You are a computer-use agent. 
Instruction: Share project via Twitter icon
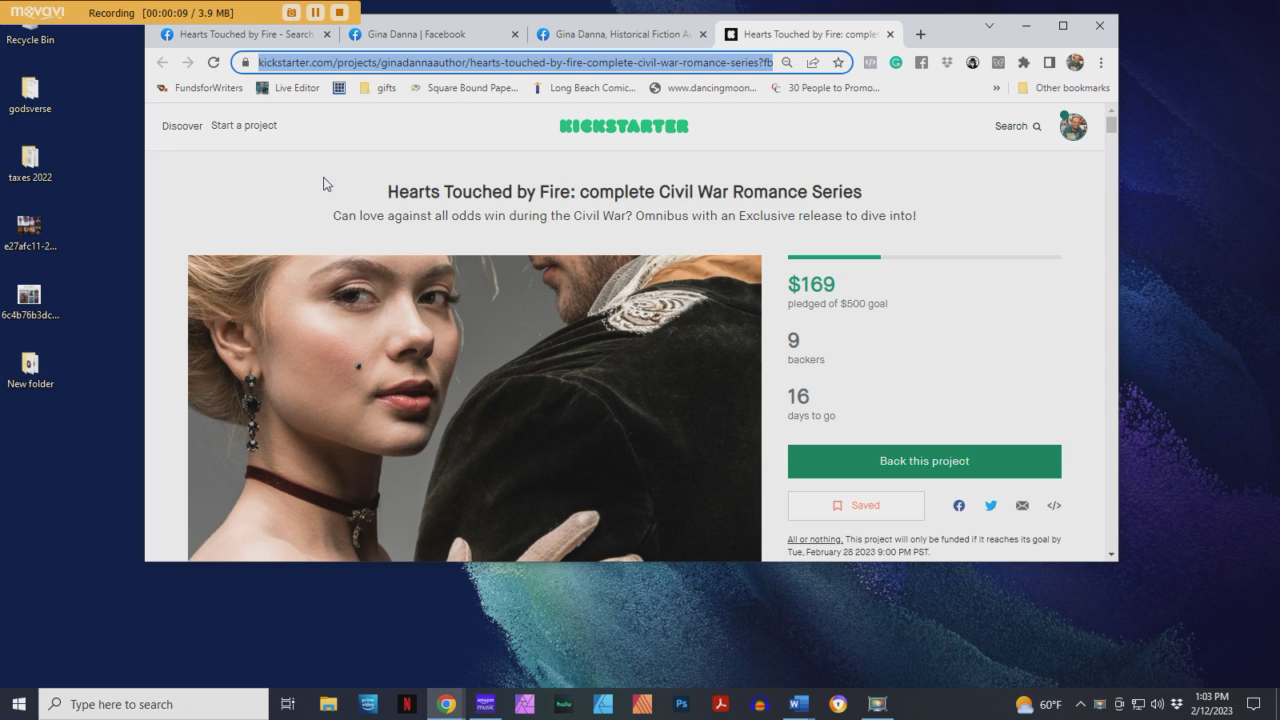click(x=990, y=506)
